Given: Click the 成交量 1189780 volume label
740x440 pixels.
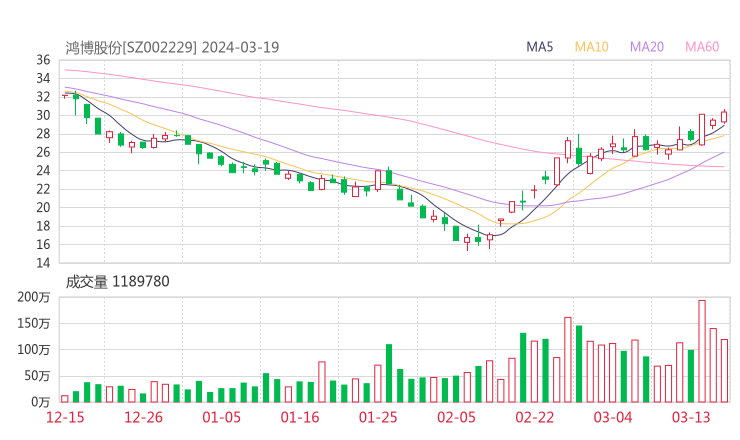Looking at the screenshot, I should click(x=117, y=281).
